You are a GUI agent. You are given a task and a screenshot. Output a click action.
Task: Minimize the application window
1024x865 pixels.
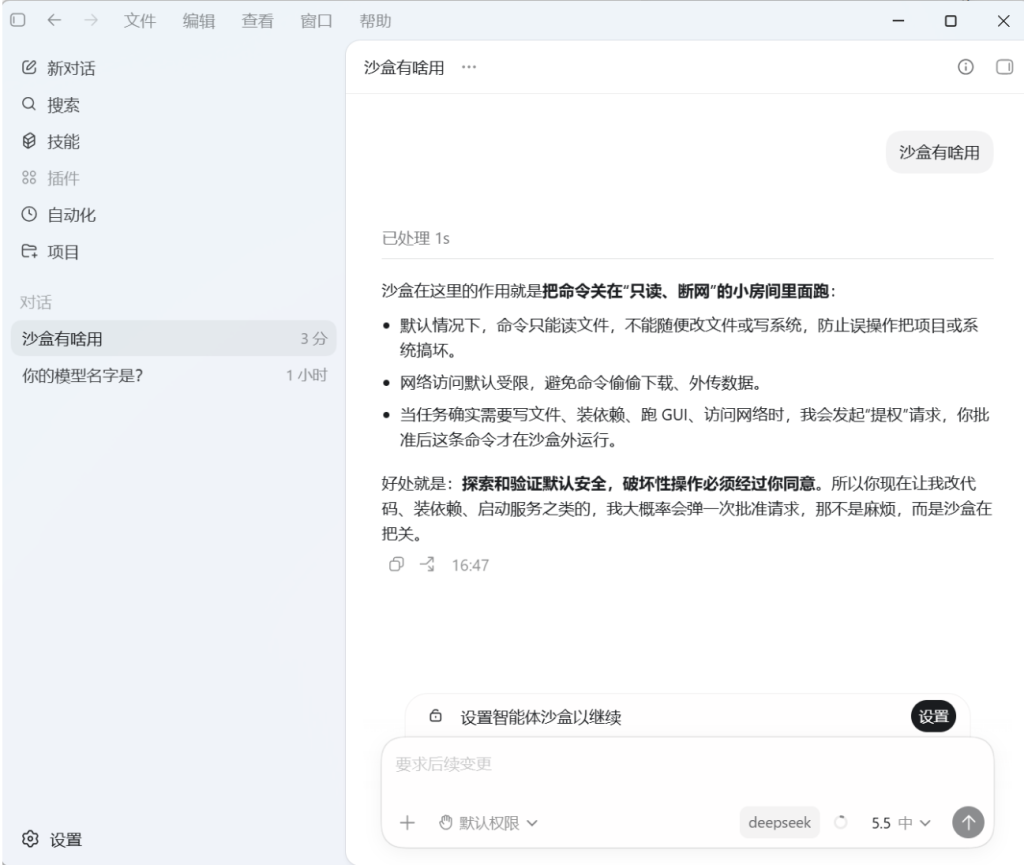click(899, 21)
